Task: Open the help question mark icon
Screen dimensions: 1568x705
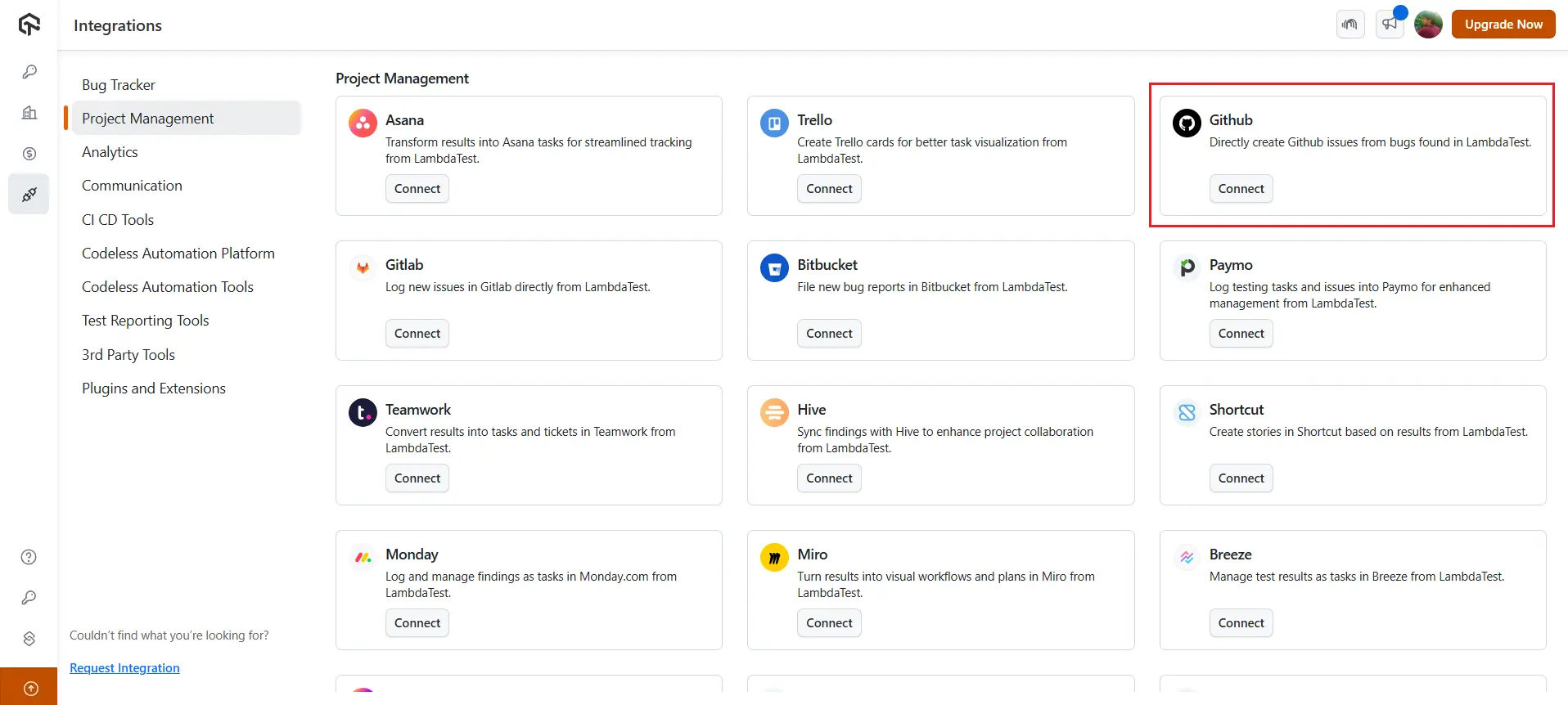Action: 29,557
